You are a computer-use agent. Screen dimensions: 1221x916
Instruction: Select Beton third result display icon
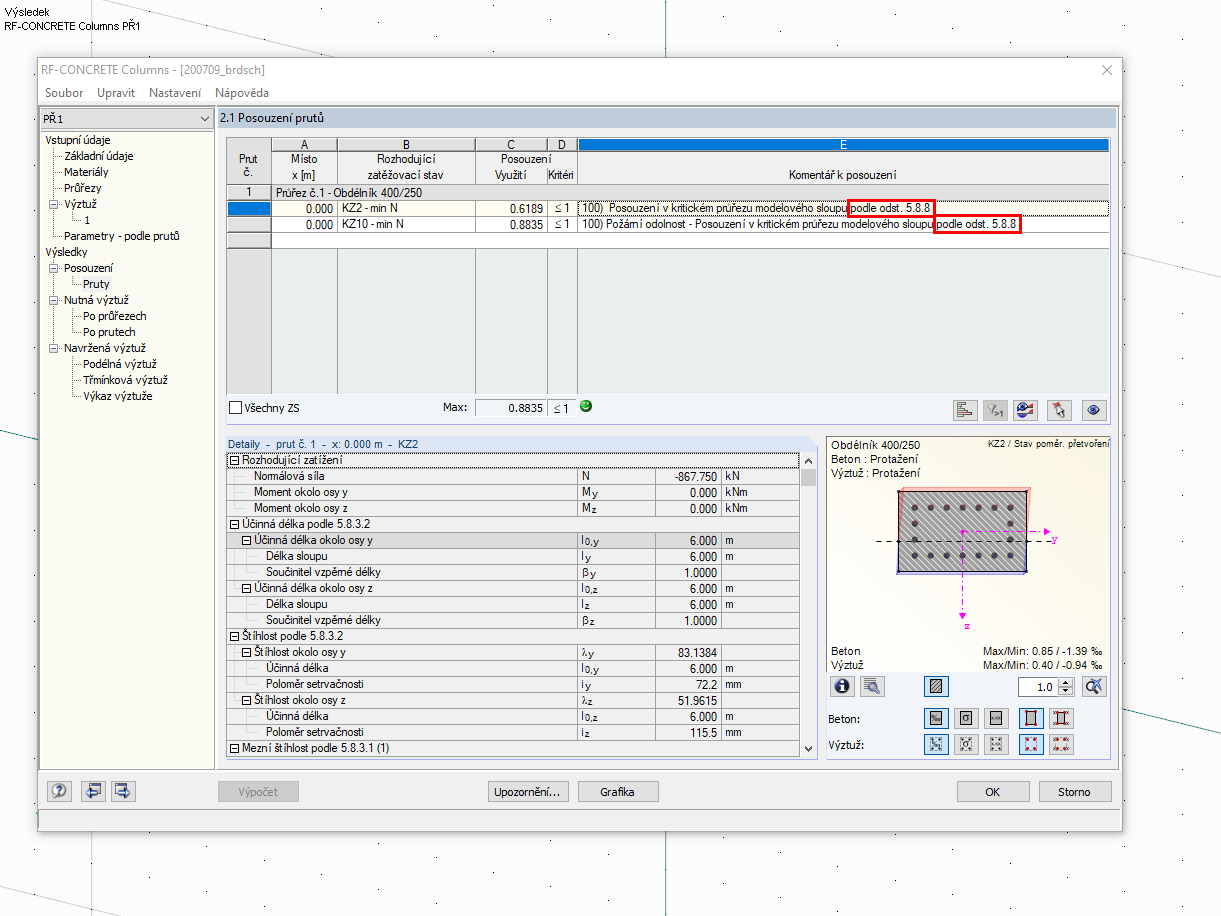click(996, 718)
